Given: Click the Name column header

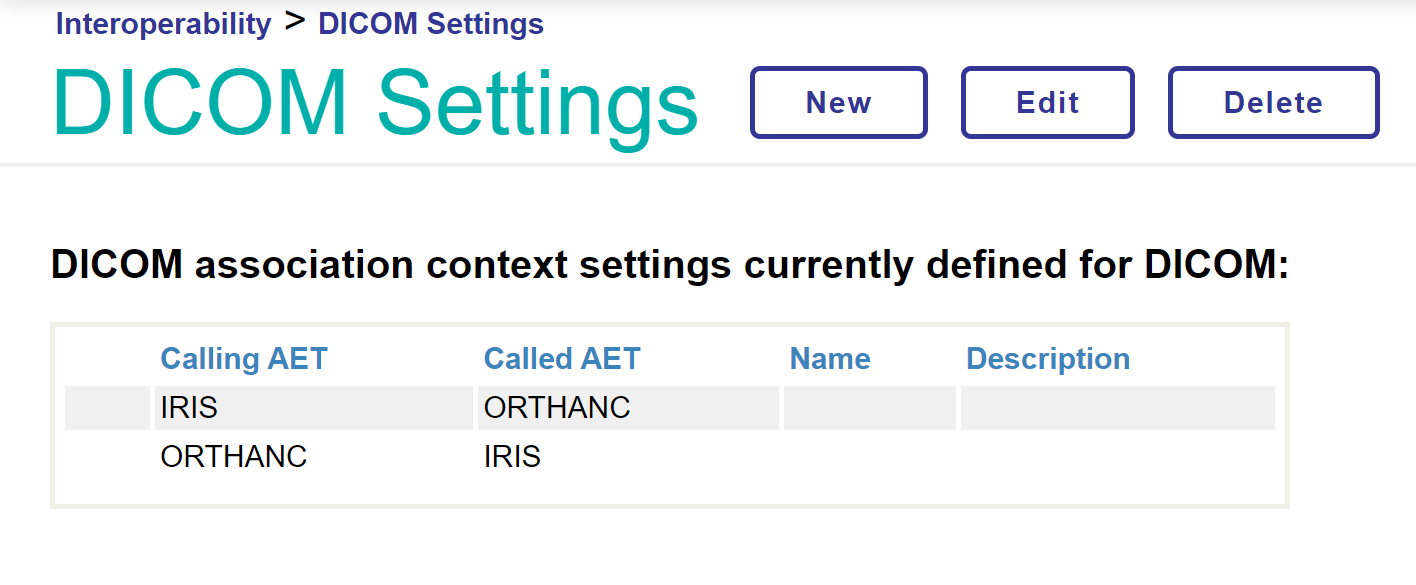Looking at the screenshot, I should coord(829,359).
